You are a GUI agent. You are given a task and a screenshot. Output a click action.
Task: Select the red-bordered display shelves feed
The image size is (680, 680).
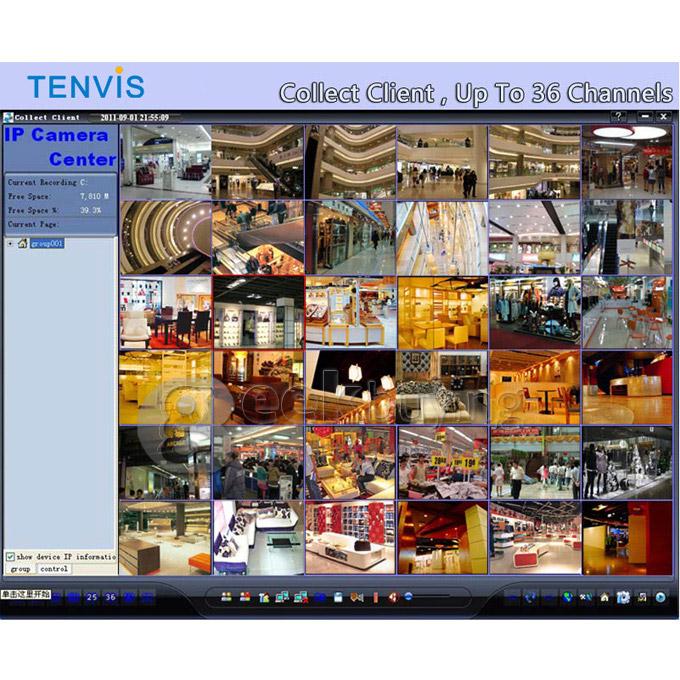[x=258, y=312]
